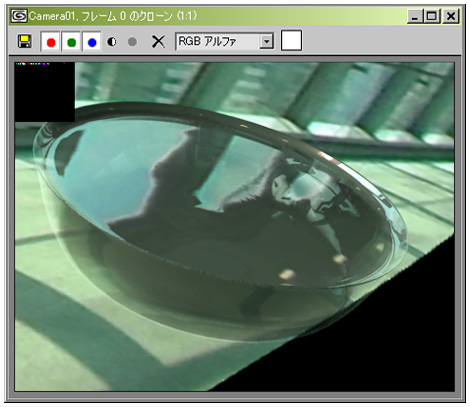The width and height of the screenshot is (470, 407).
Task: Minimize the Camera01 render window
Action: coord(415,16)
